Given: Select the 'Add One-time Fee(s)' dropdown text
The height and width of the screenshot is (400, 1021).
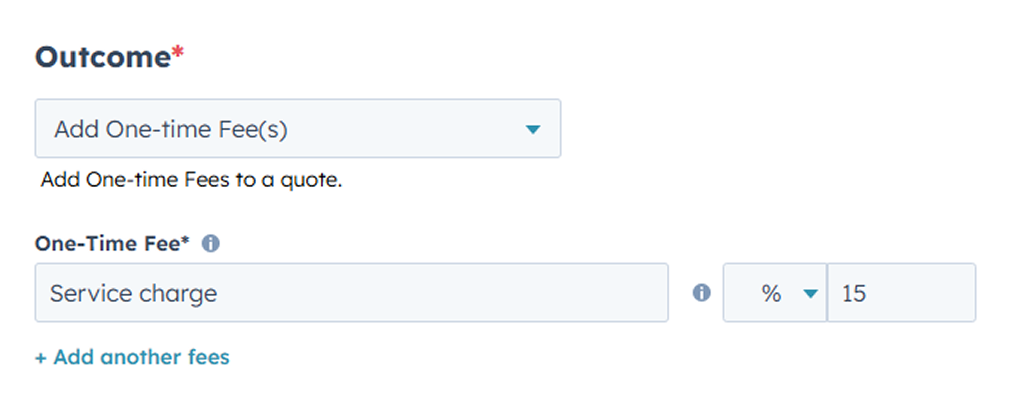Looking at the screenshot, I should point(178,129).
